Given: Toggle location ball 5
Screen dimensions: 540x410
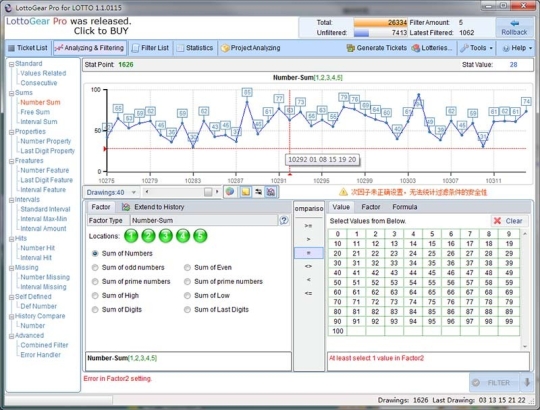Looking at the screenshot, I should [200, 236].
